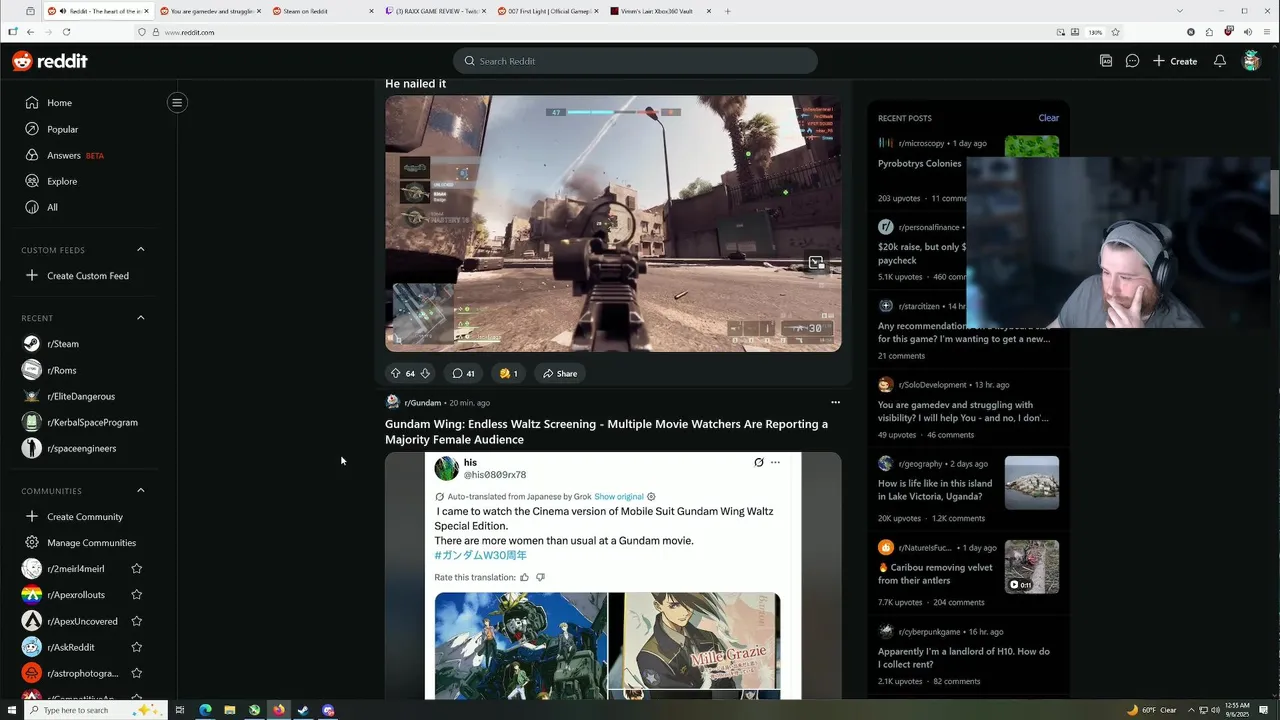Screen dimensions: 1280x720
Task: Open r/spaceengineers community
Action: 82,448
